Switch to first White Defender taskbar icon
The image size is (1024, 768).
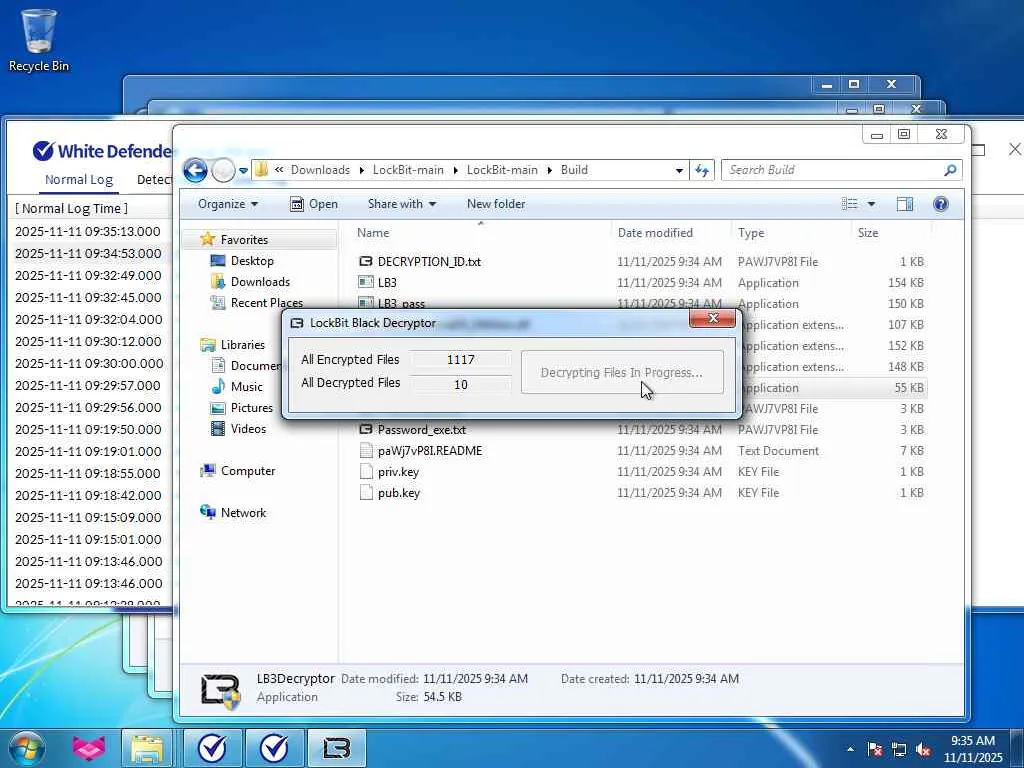[212, 748]
